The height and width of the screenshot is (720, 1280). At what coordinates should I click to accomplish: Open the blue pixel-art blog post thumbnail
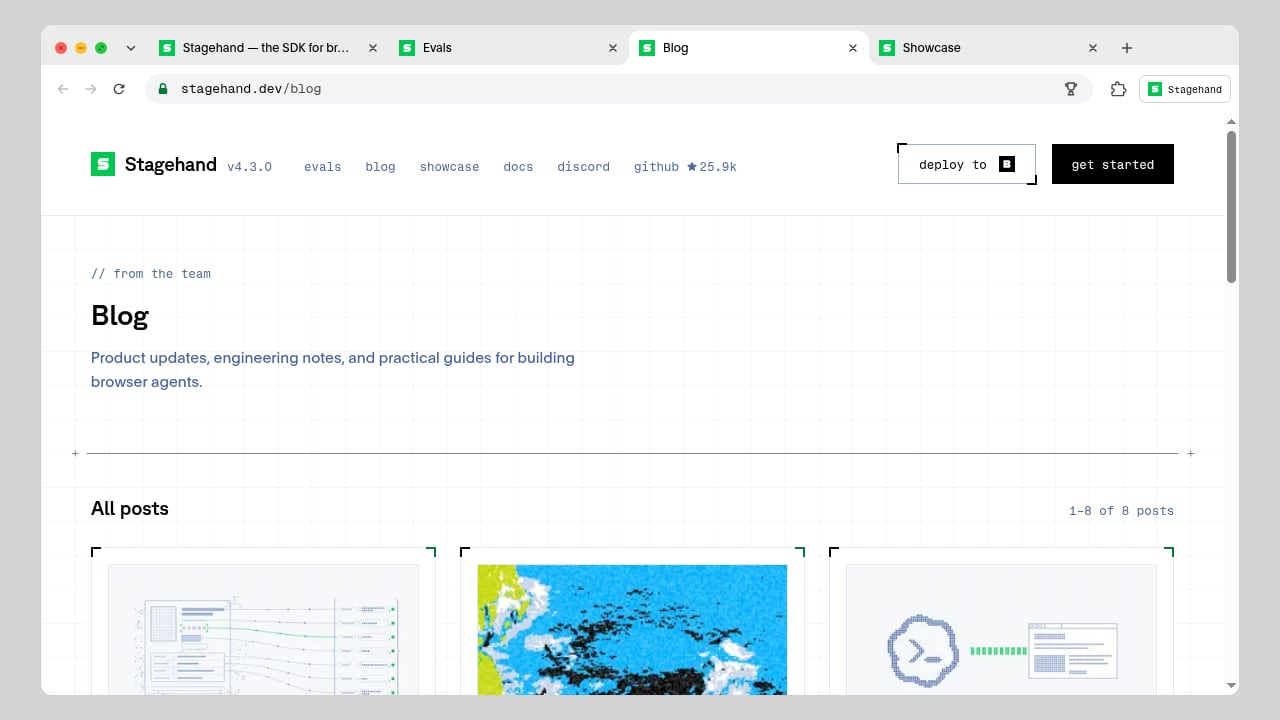[x=632, y=629]
